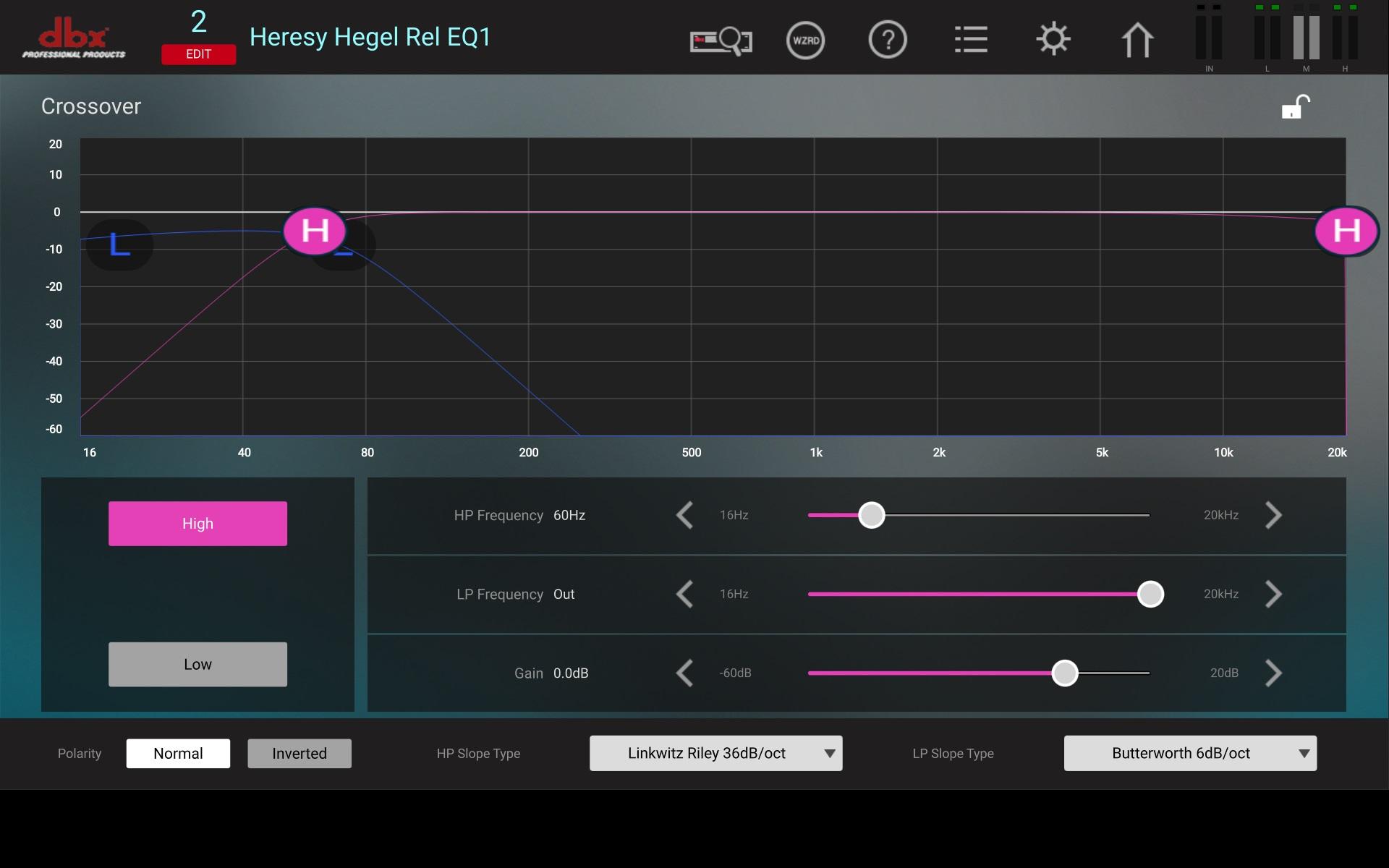Increase HP Frequency with right chevron
The height and width of the screenshot is (868, 1389).
(1273, 515)
